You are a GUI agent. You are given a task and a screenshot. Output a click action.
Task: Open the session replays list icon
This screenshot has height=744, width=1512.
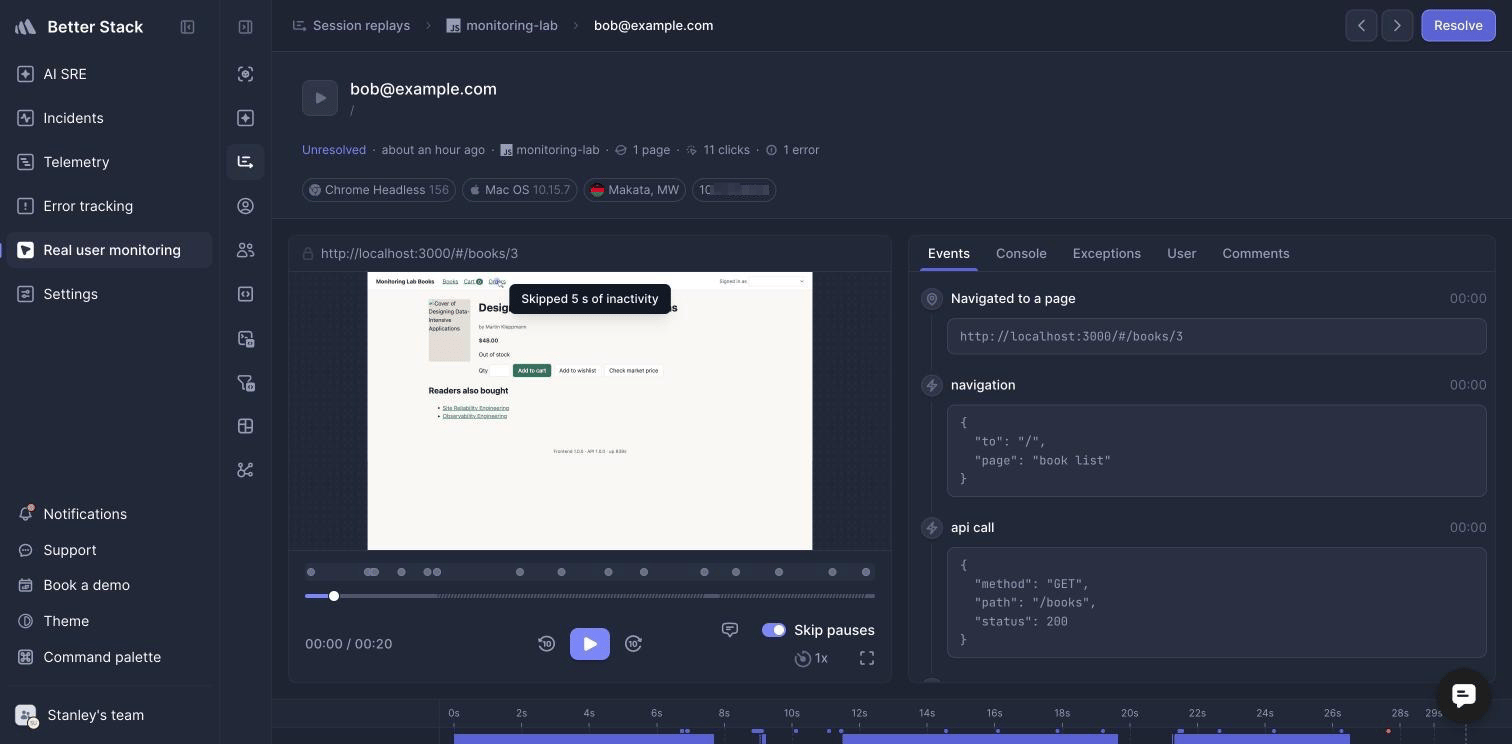click(x=245, y=162)
